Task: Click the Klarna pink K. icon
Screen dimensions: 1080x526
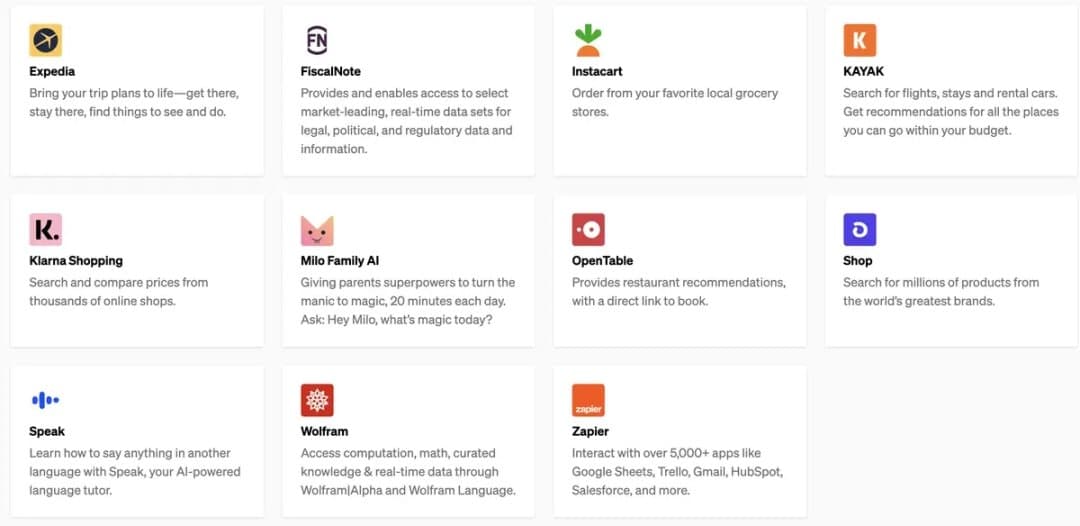Action: pos(45,229)
